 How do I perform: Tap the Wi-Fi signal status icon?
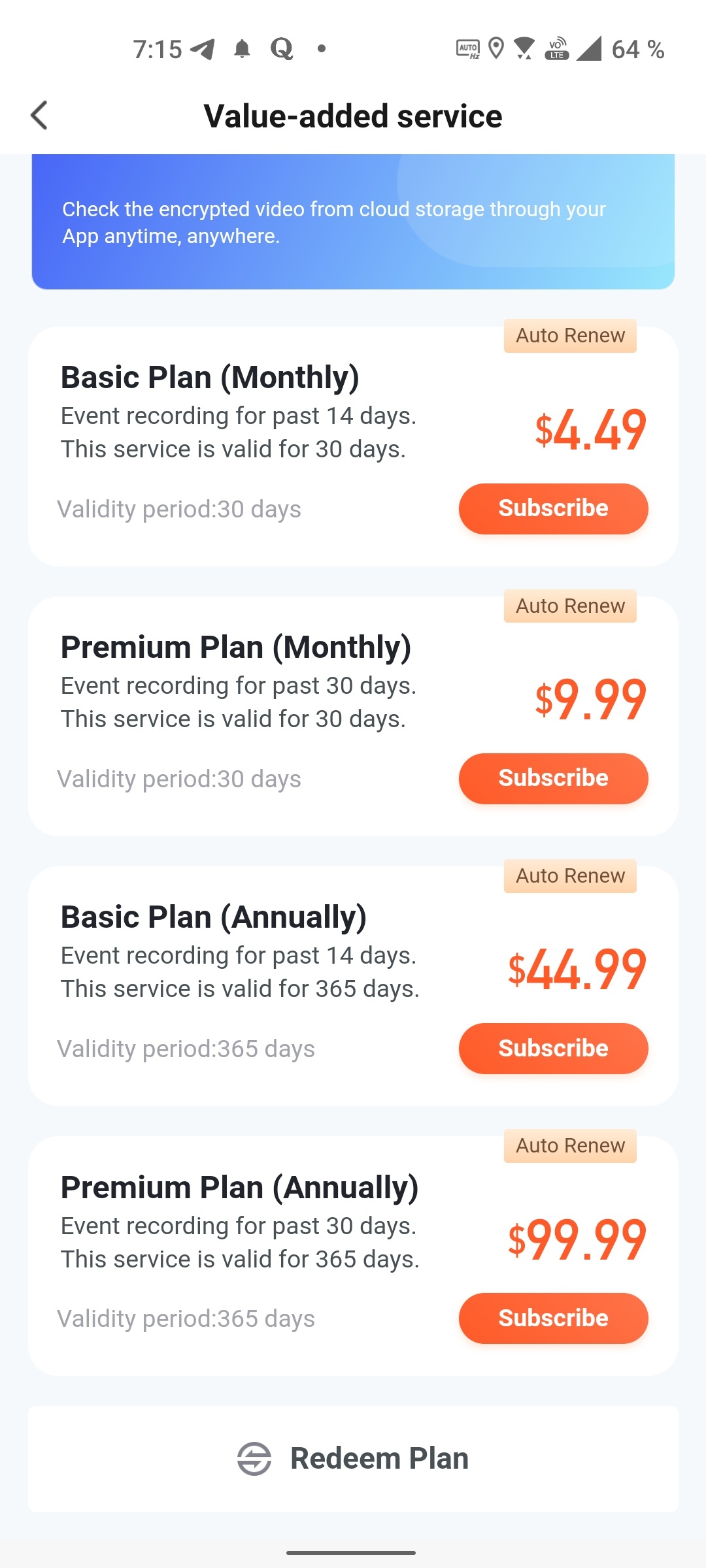(524, 49)
